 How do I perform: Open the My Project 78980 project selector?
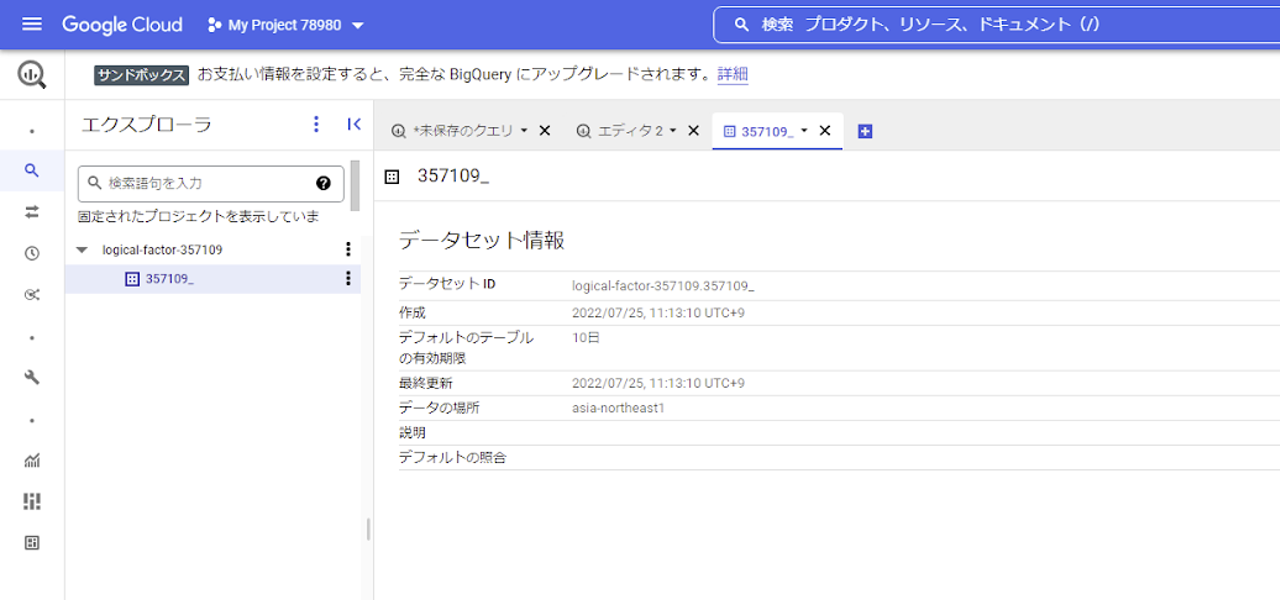click(286, 25)
